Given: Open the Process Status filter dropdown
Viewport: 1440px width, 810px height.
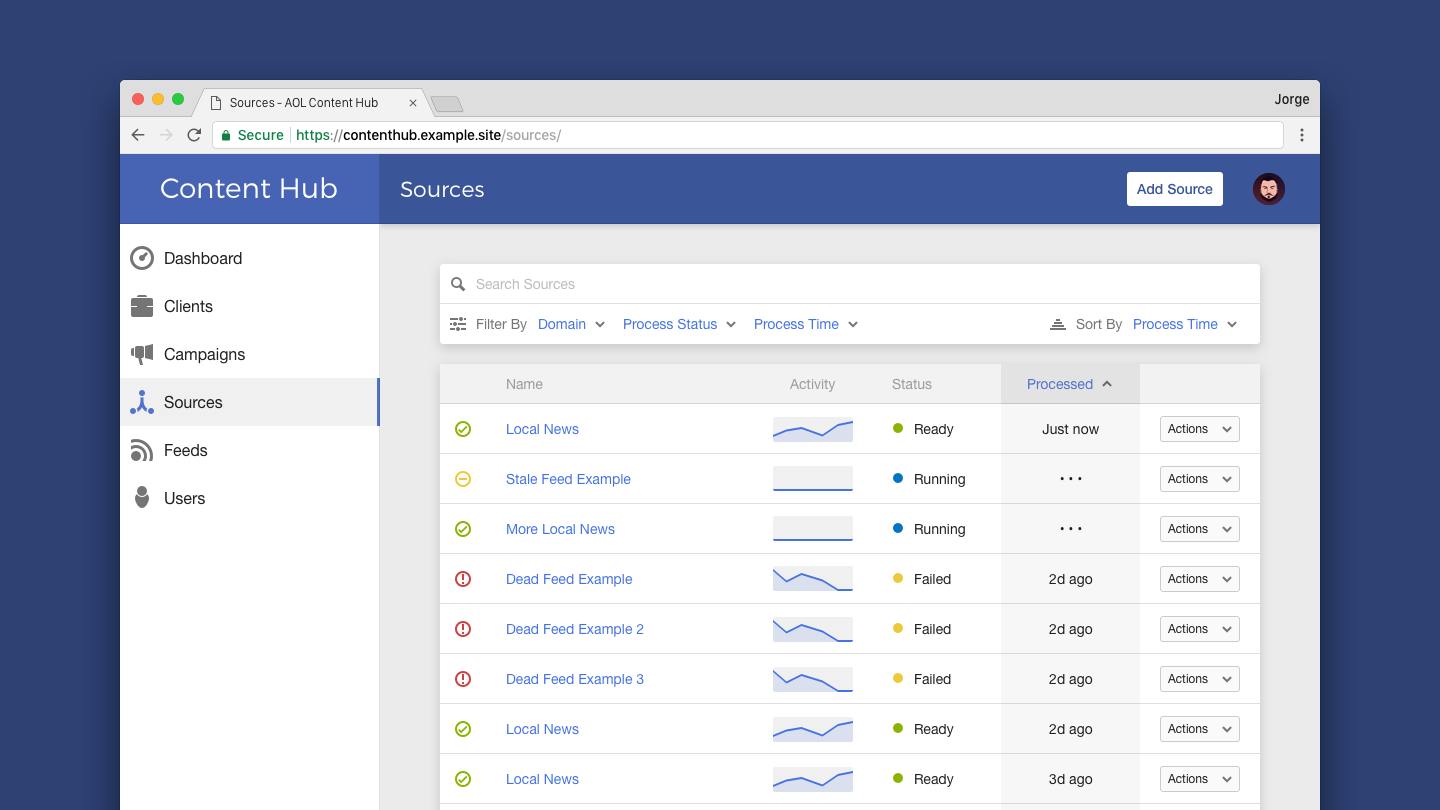Looking at the screenshot, I should point(679,324).
